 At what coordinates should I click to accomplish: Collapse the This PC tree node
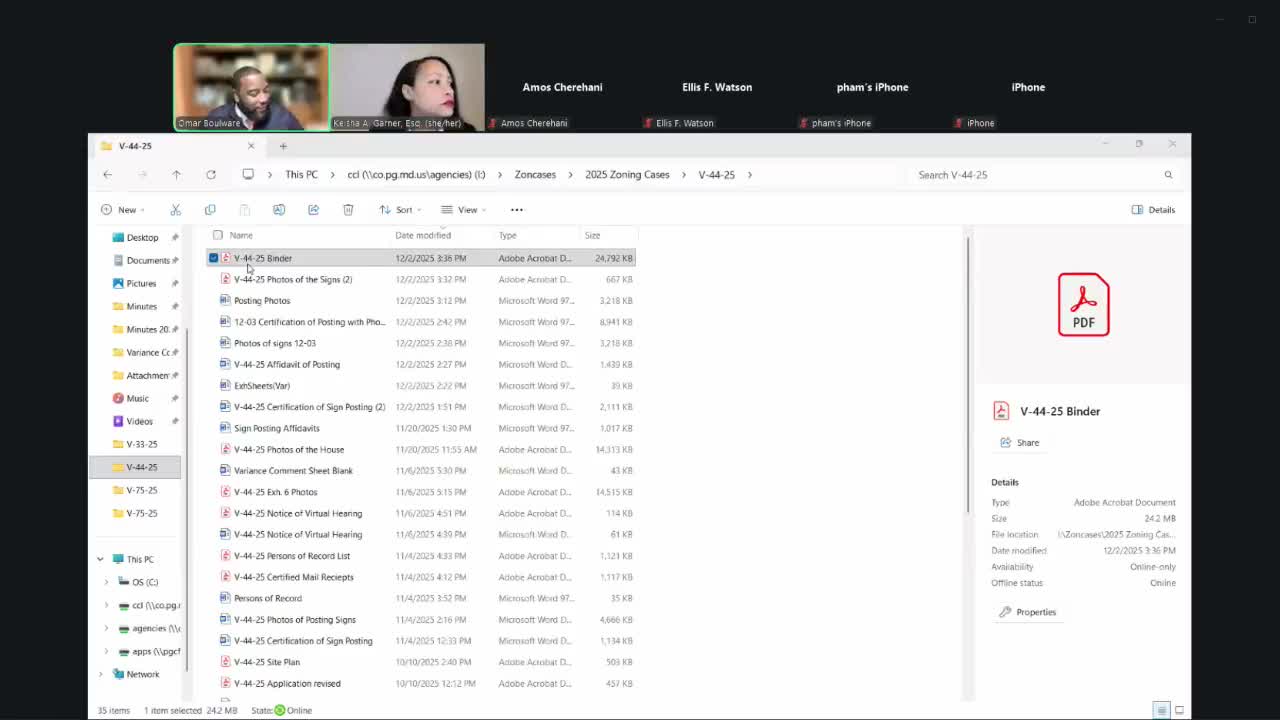click(x=100, y=559)
